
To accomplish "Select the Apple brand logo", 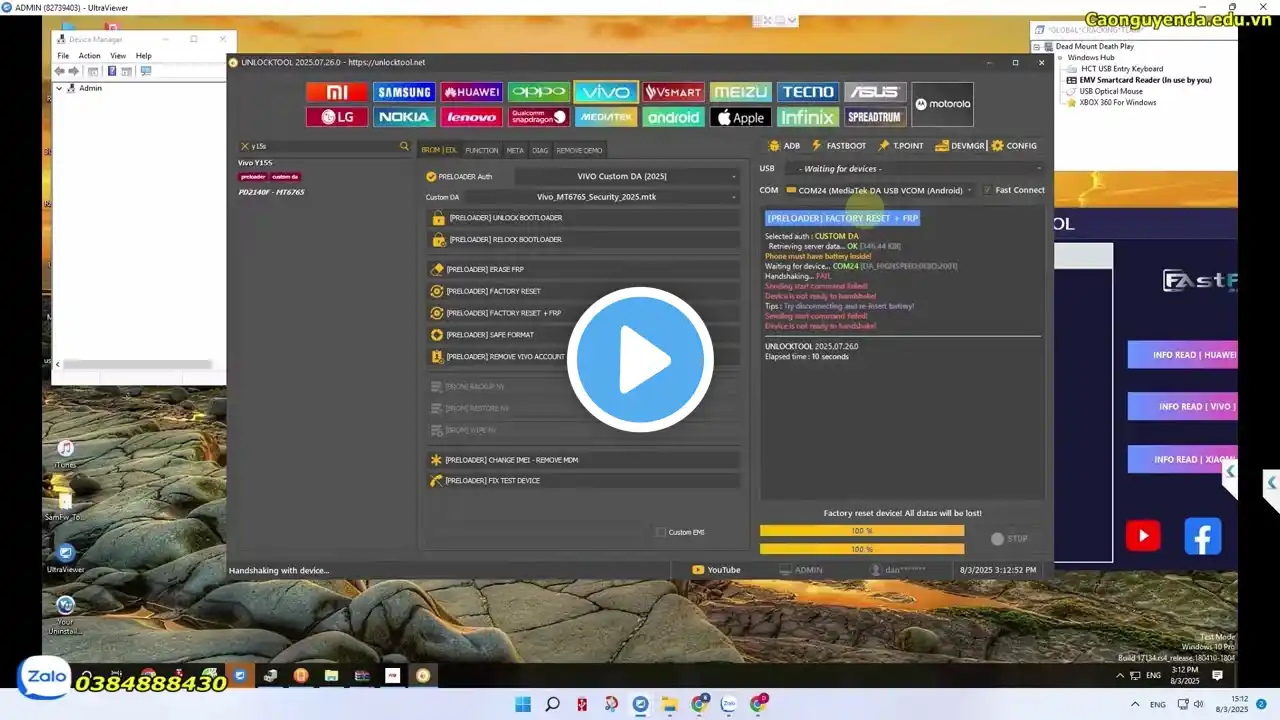I will 741,117.
